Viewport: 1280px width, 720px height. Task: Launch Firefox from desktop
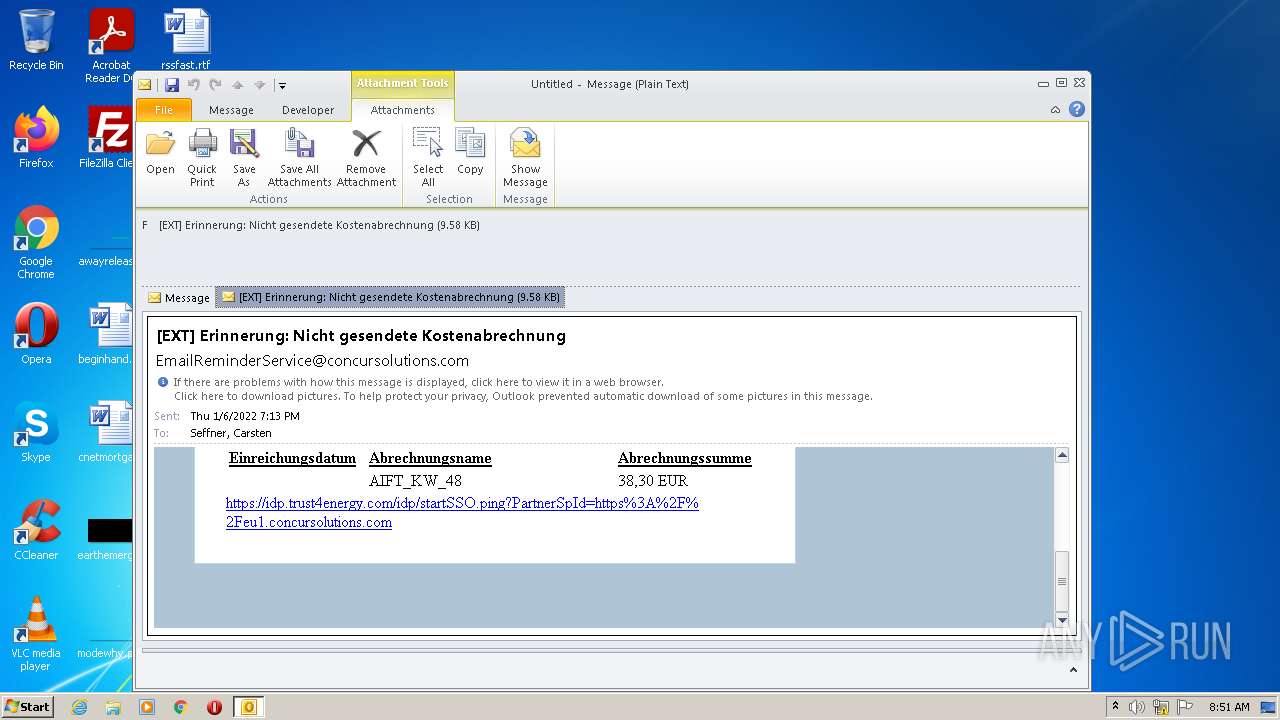click(36, 138)
